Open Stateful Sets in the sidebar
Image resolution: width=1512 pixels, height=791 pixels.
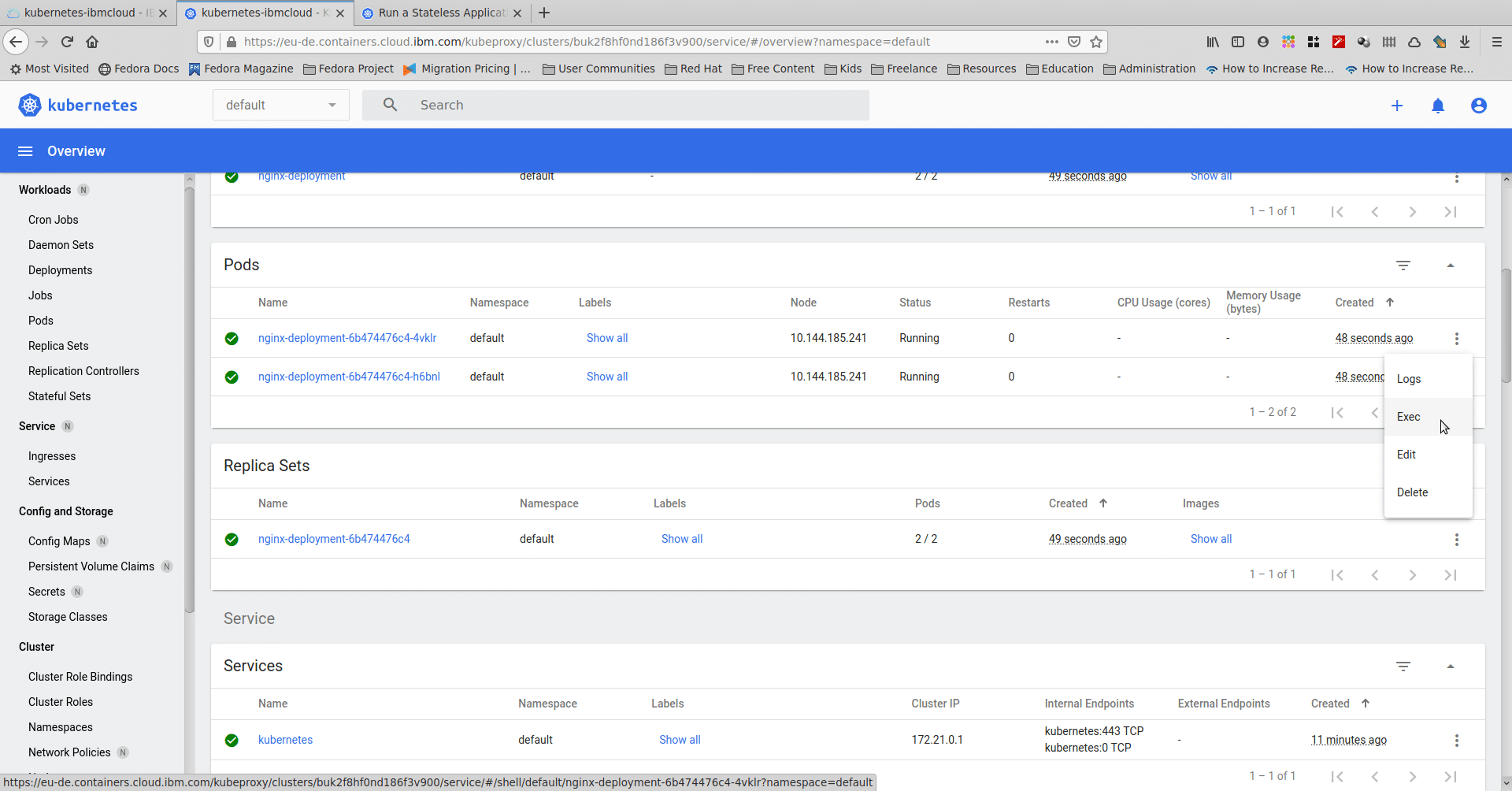(x=59, y=396)
